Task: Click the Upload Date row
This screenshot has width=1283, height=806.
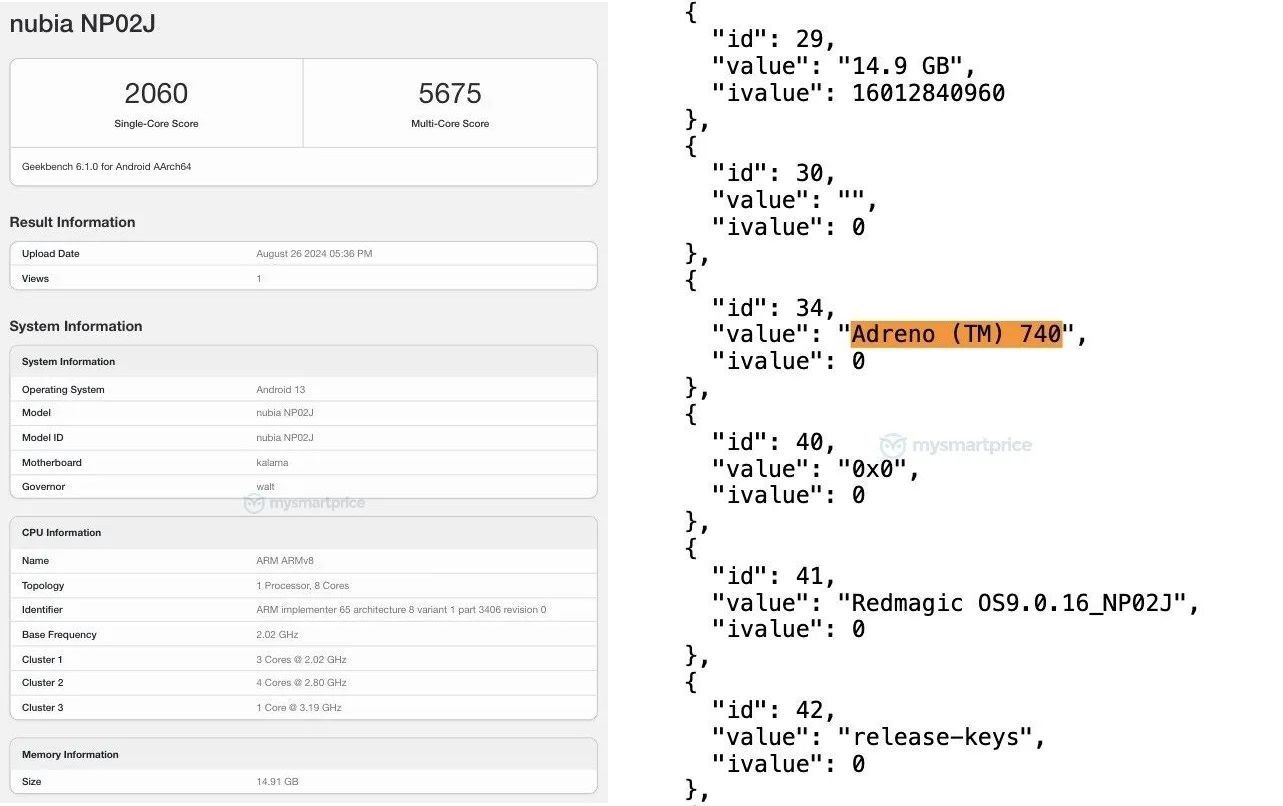Action: (303, 254)
